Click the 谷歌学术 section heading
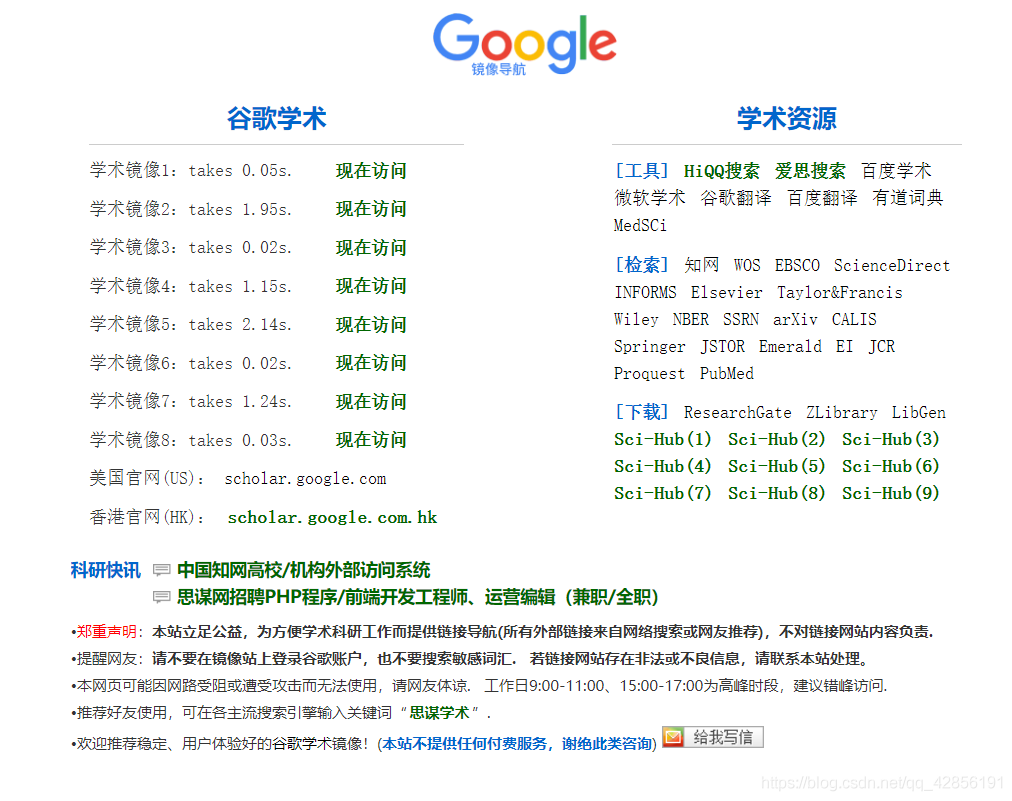This screenshot has width=1012, height=801. (276, 119)
